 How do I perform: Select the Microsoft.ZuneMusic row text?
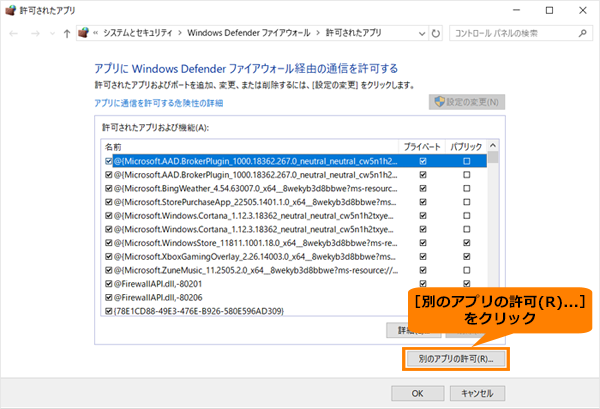[x=256, y=270]
